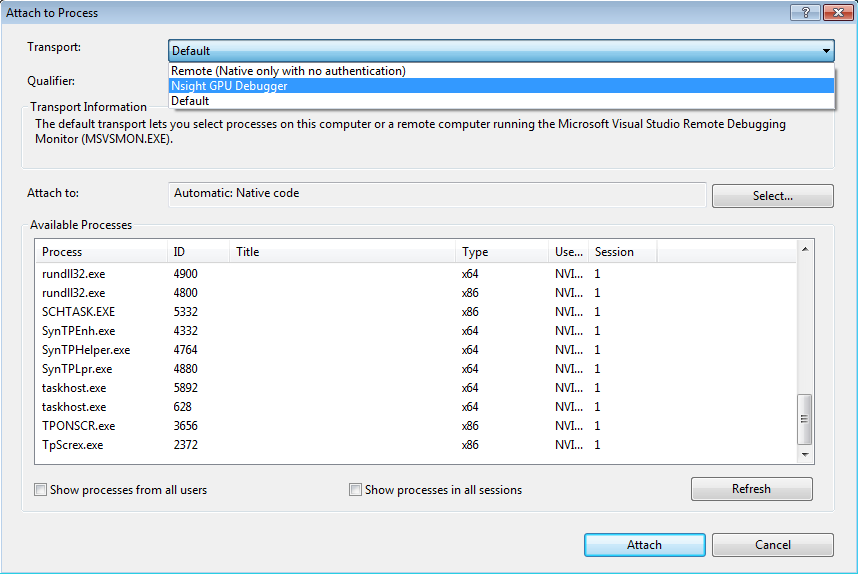Select SCHTASK.EXE process row
Image resolution: width=858 pixels, height=574 pixels.
[416, 312]
